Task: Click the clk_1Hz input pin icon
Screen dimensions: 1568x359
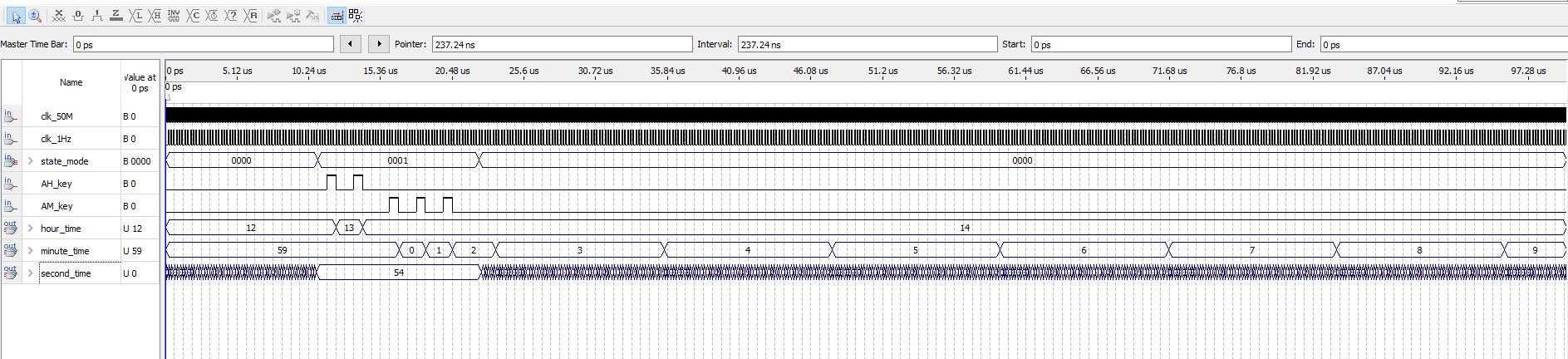Action: (11, 138)
